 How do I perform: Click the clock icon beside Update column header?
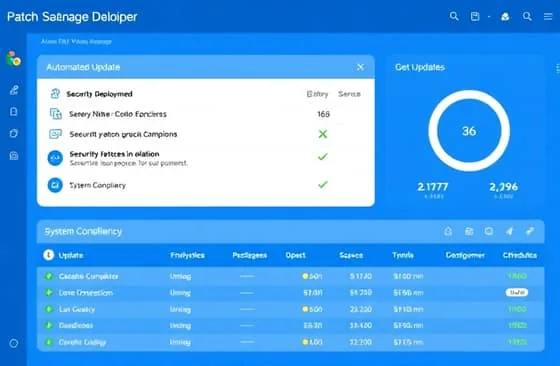click(x=49, y=255)
